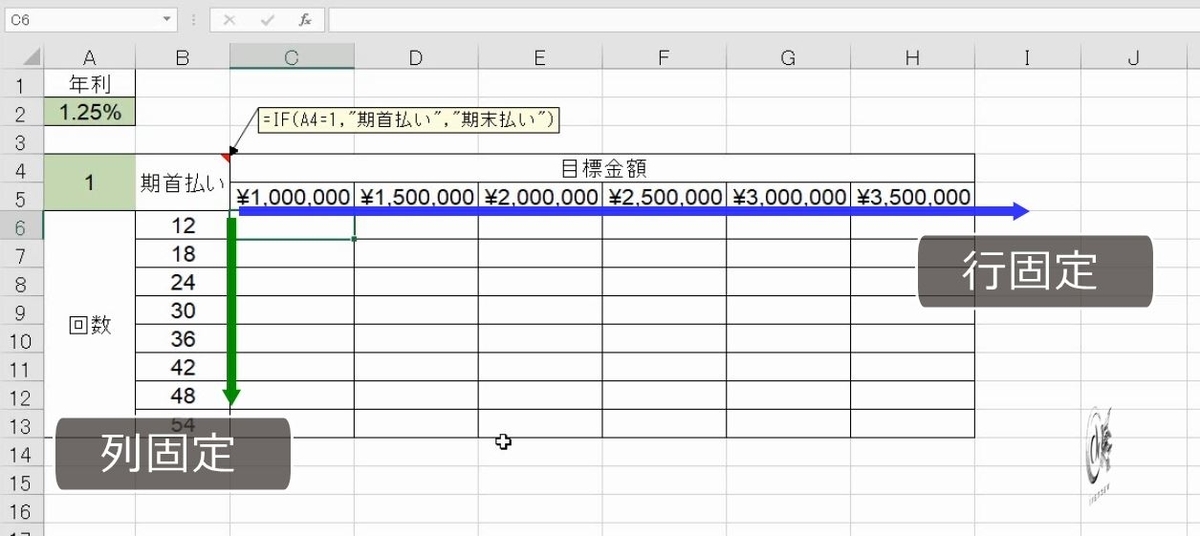The image size is (1200, 536).
Task: Select row 12 header
Action: click(22, 396)
